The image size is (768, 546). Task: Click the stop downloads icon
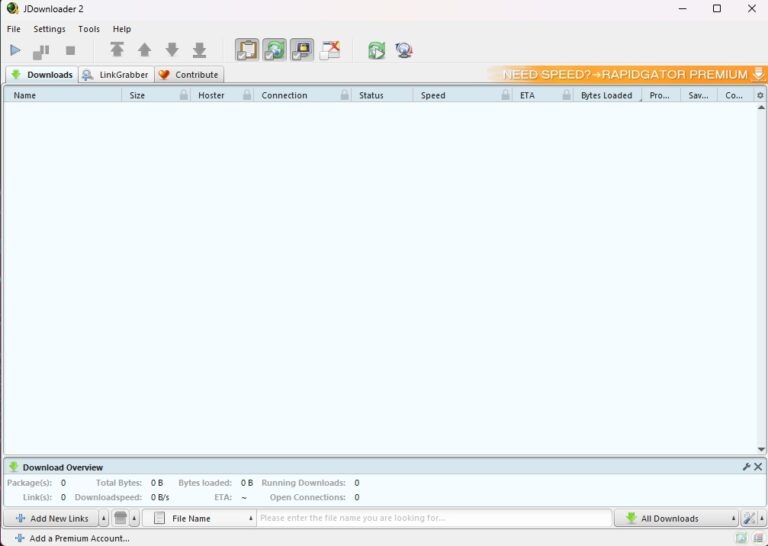coord(70,50)
